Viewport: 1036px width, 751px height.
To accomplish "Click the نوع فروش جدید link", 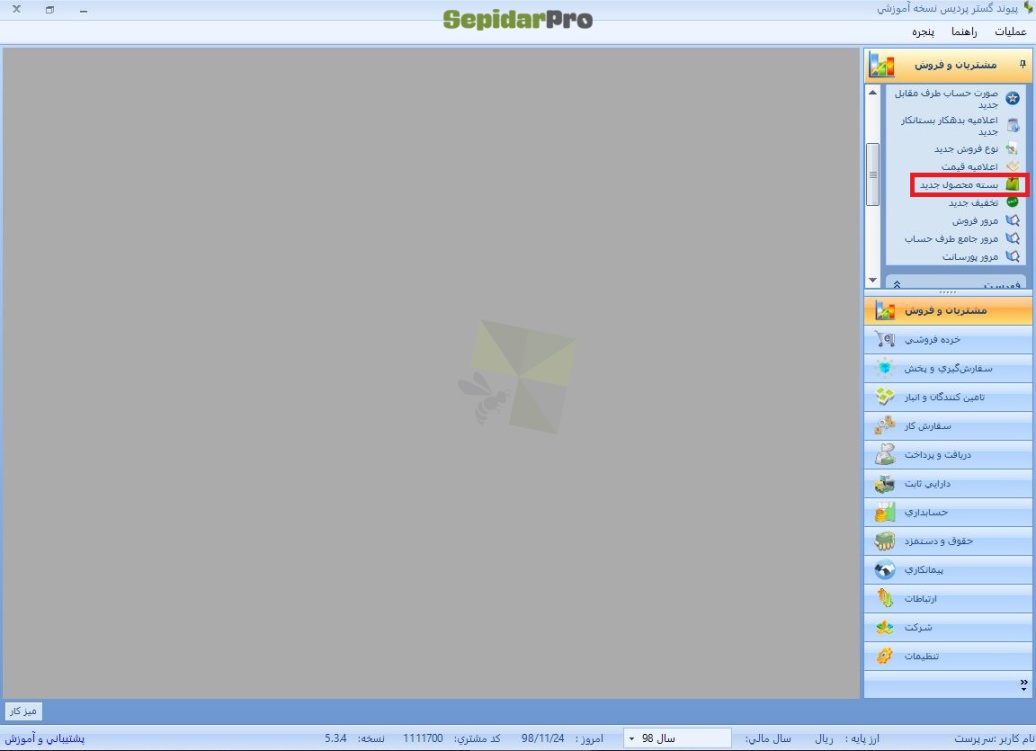I will (966, 149).
